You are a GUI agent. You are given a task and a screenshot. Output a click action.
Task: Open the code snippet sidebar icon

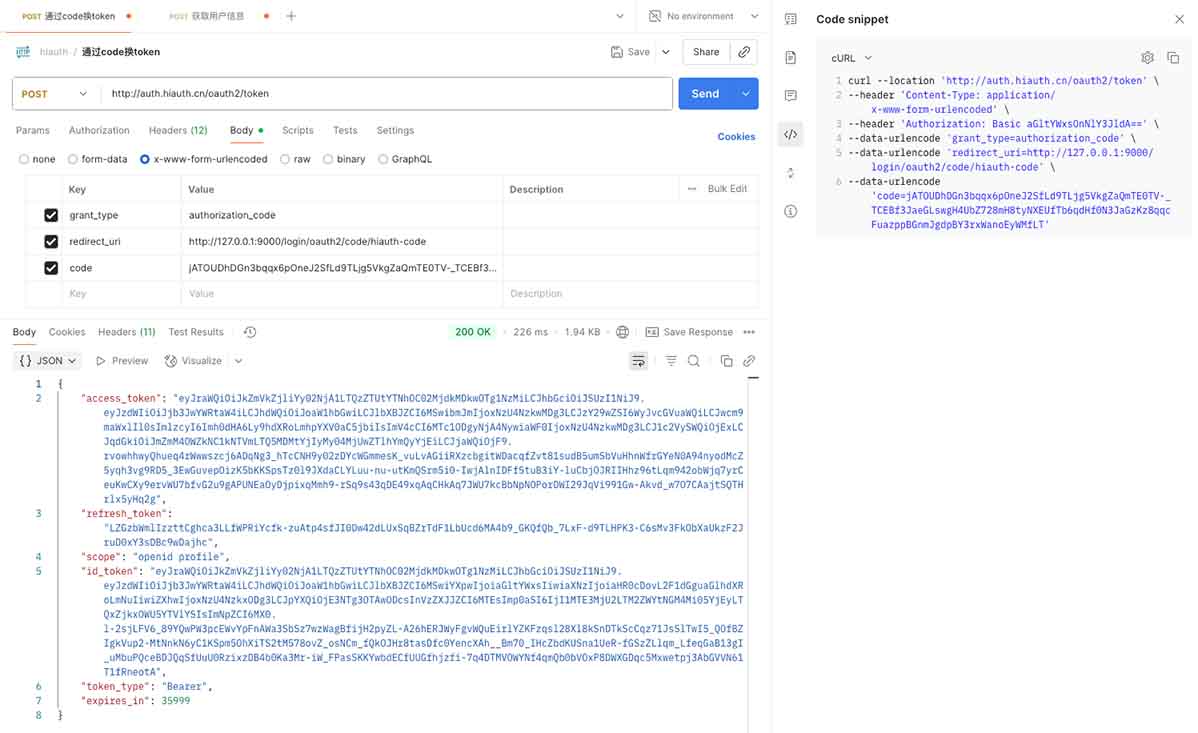(x=790, y=134)
